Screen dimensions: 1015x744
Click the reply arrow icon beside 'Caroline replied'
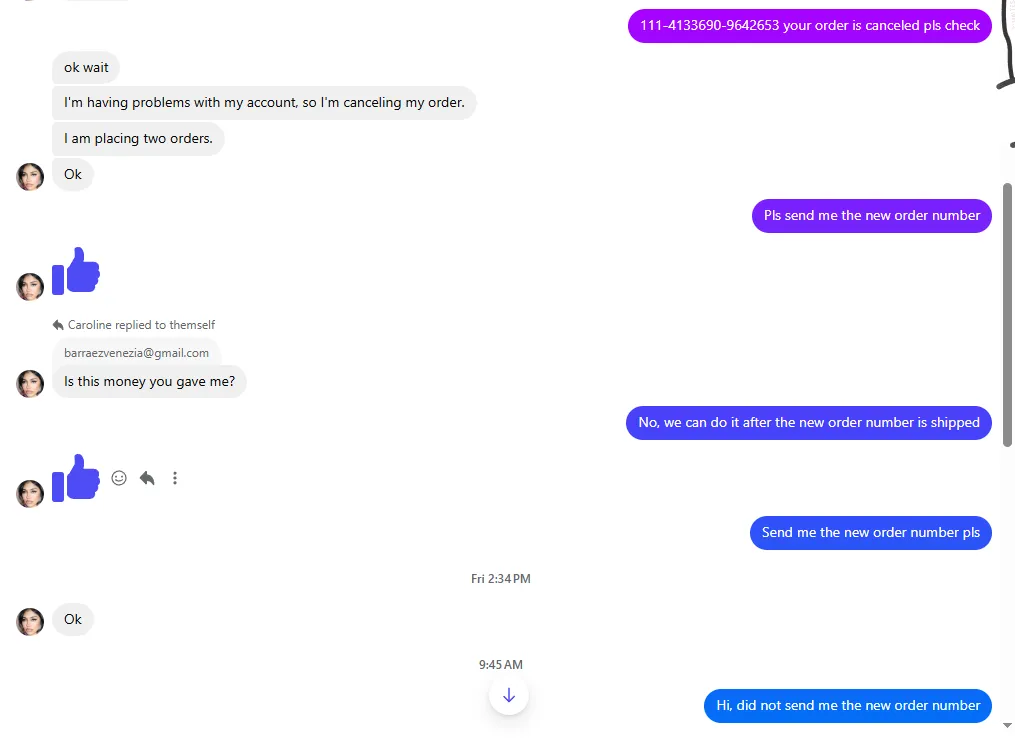pos(58,325)
